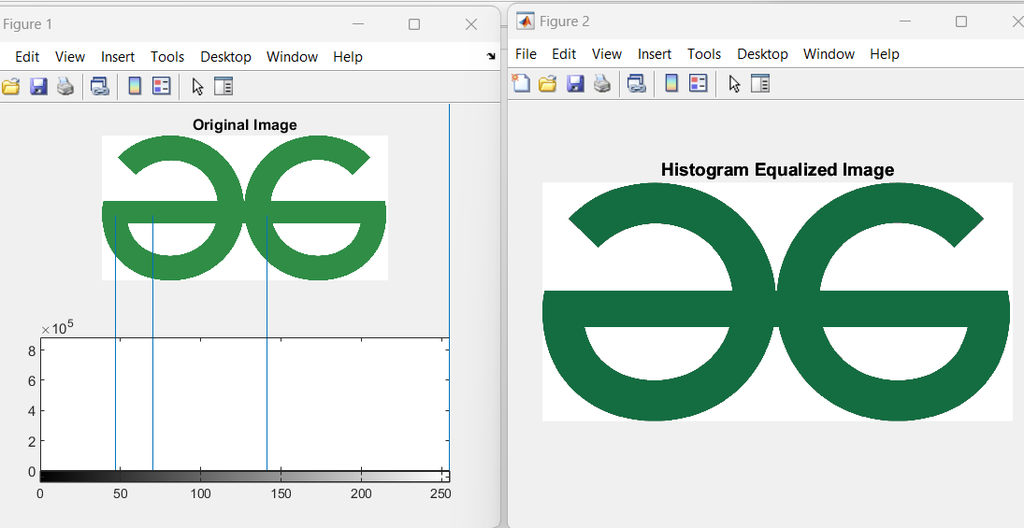
Task: Click New Figure icon in Figure 2
Action: pyautogui.click(x=521, y=84)
